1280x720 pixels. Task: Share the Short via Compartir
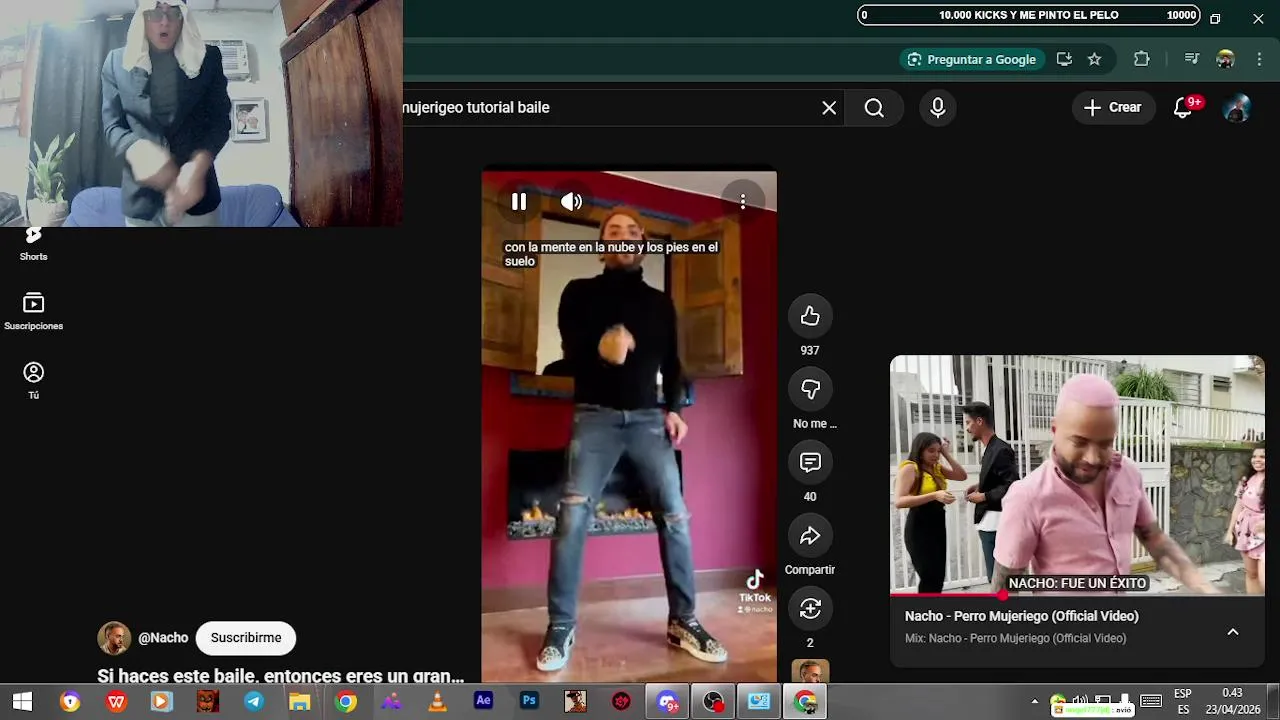(x=810, y=536)
